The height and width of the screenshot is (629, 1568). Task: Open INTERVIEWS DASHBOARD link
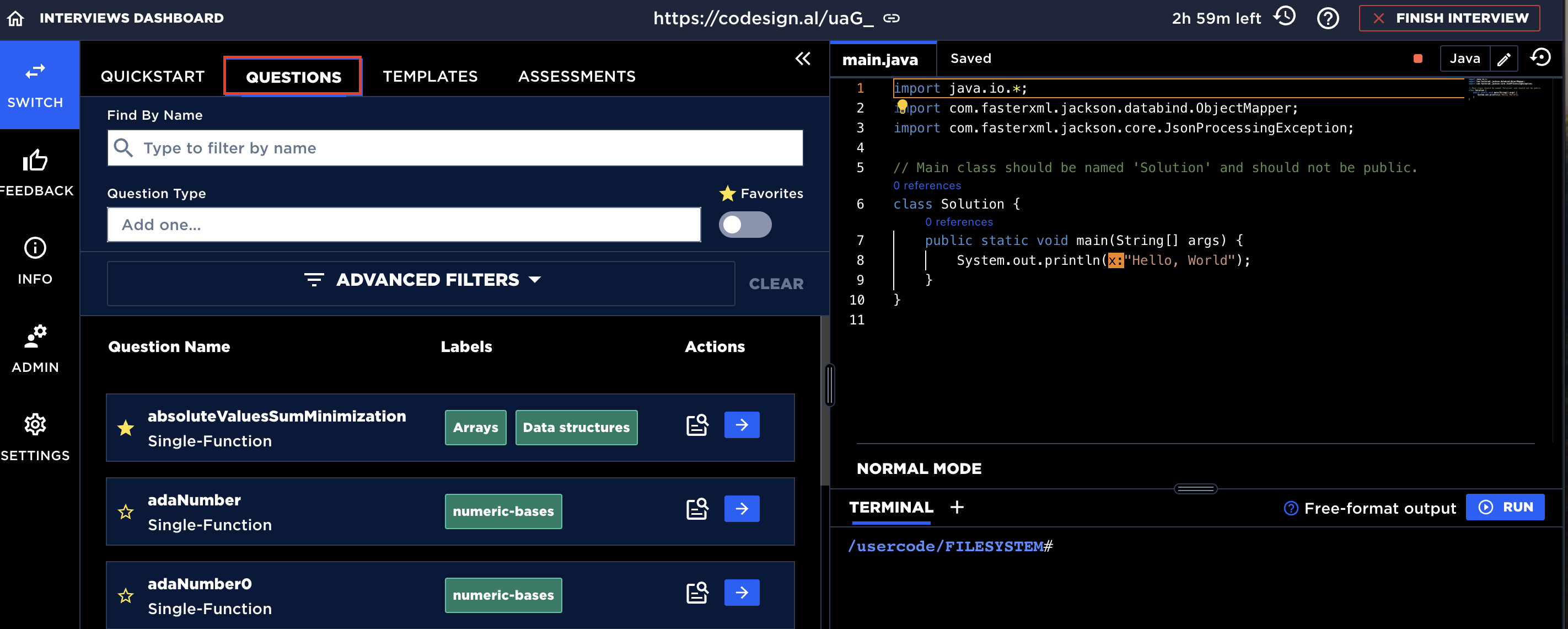pyautogui.click(x=131, y=18)
